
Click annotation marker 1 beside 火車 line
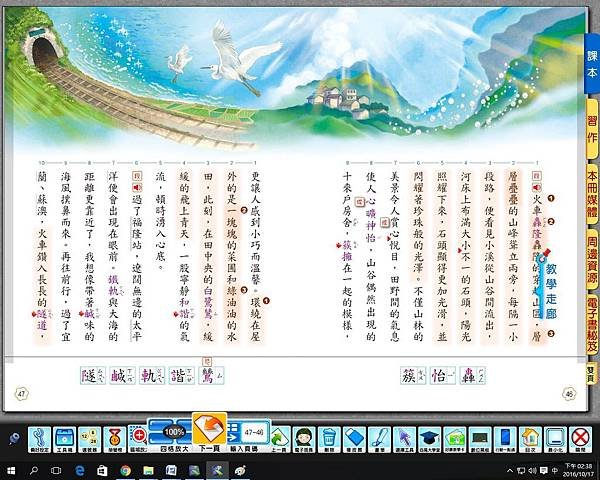tap(551, 198)
